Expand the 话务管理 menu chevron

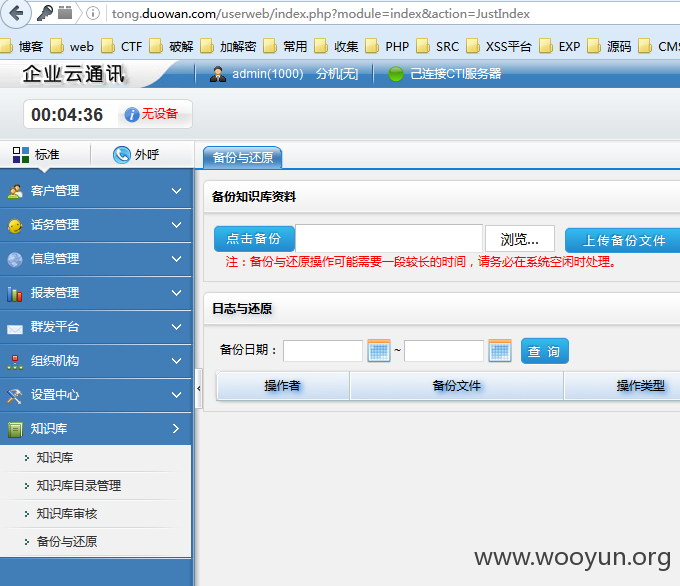click(176, 225)
